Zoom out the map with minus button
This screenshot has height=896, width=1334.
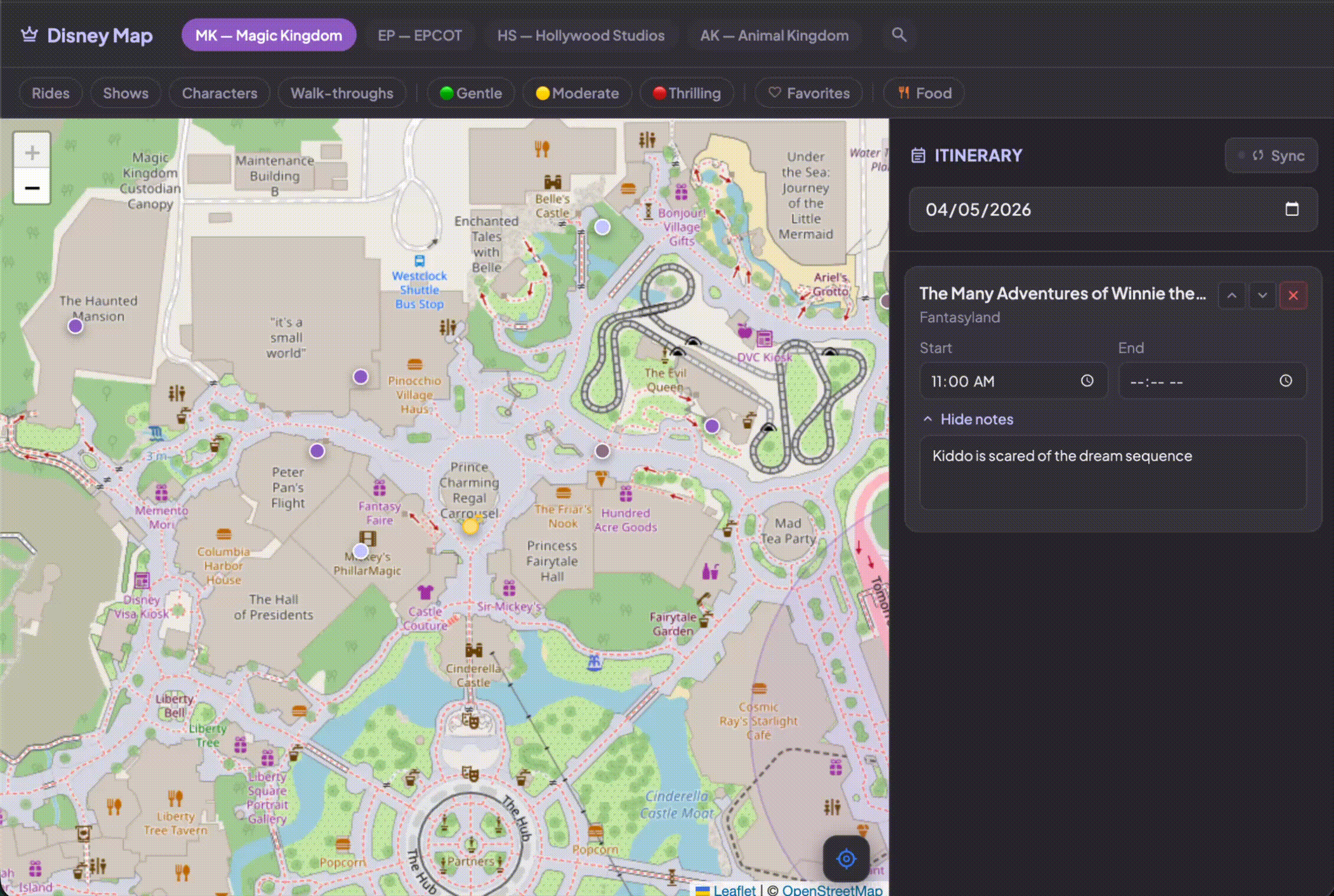pos(32,188)
